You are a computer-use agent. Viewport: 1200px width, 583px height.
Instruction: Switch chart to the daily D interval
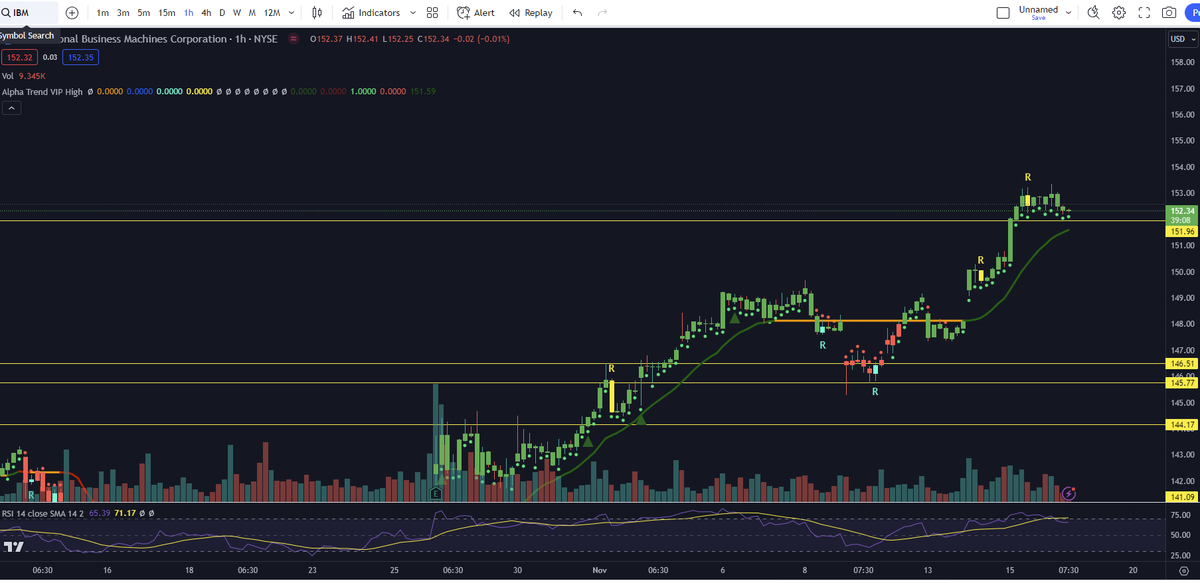(x=222, y=13)
